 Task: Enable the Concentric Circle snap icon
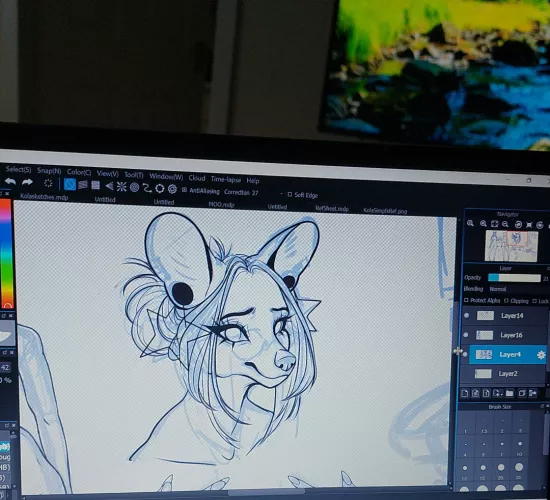pyautogui.click(x=134, y=187)
